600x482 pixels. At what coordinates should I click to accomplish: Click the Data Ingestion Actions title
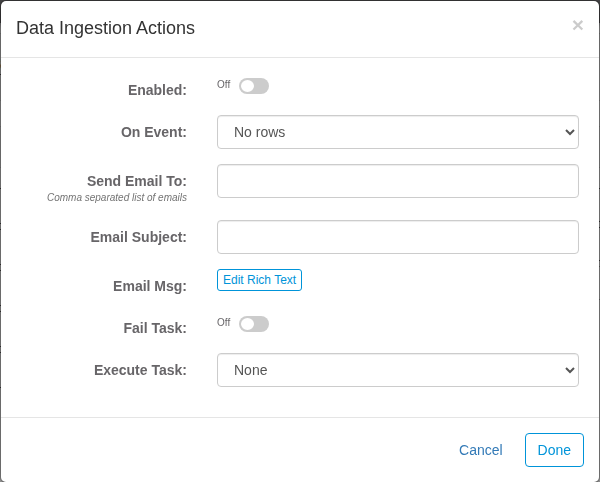105,28
